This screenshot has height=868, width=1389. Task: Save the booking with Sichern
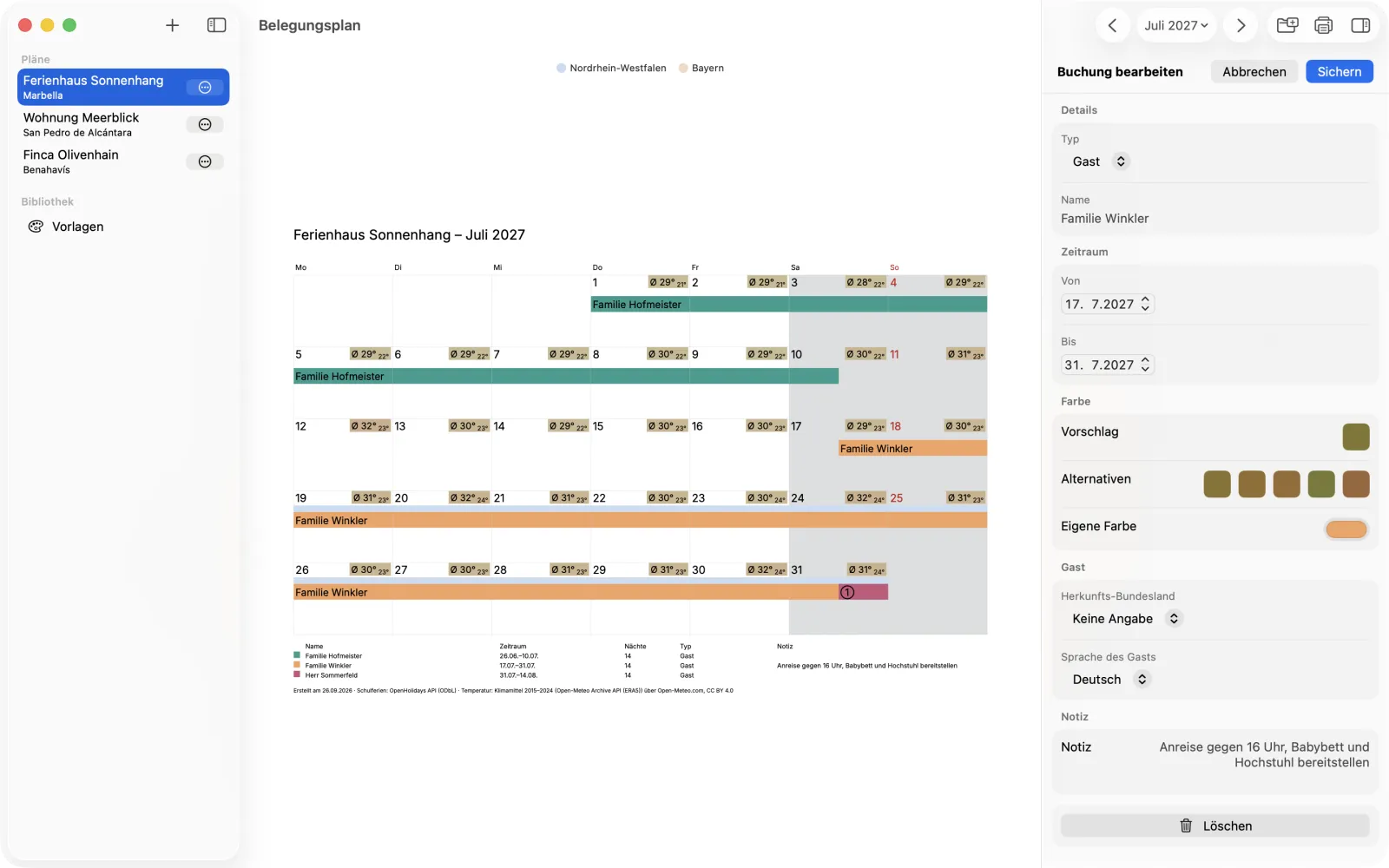[1340, 72]
